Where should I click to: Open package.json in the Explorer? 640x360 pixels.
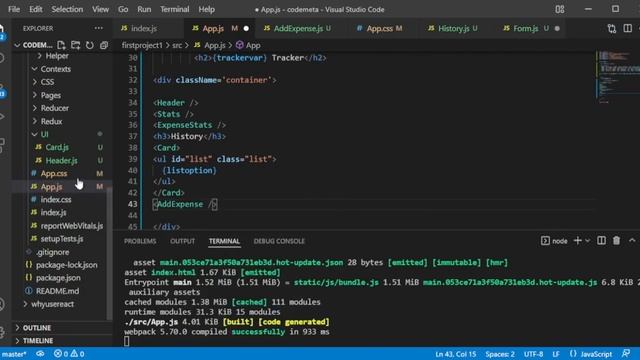click(x=58, y=278)
